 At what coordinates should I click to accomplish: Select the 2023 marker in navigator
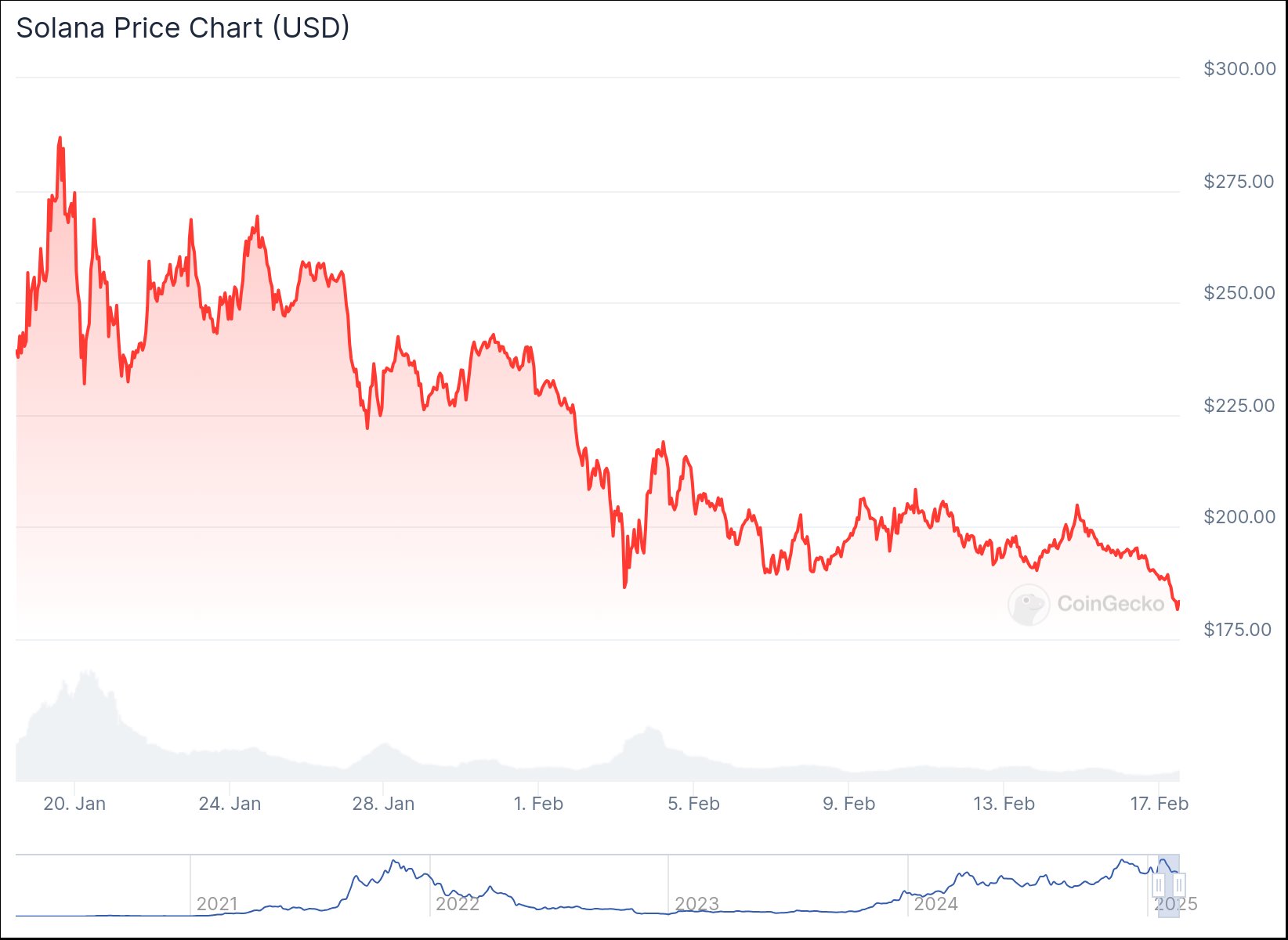coord(696,904)
